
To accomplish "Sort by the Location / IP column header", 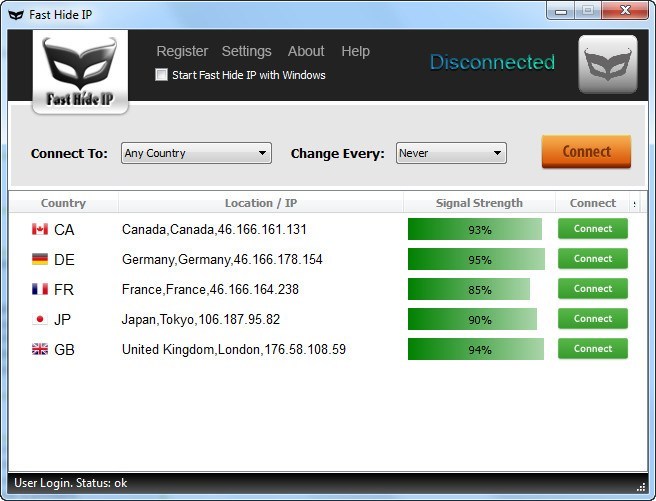I will click(x=261, y=203).
